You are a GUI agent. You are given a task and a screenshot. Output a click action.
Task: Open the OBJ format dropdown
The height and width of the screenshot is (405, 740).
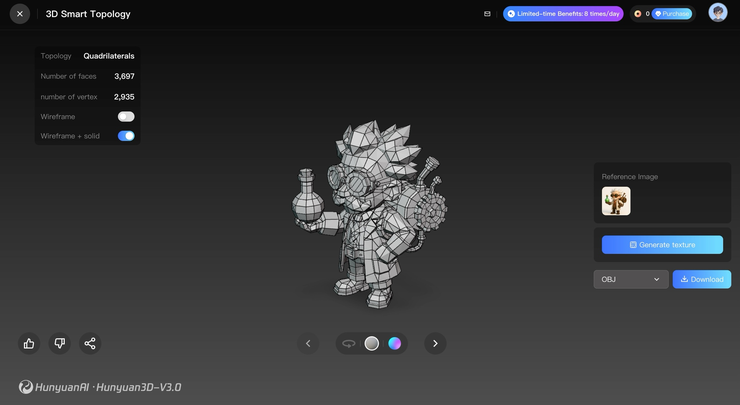630,279
